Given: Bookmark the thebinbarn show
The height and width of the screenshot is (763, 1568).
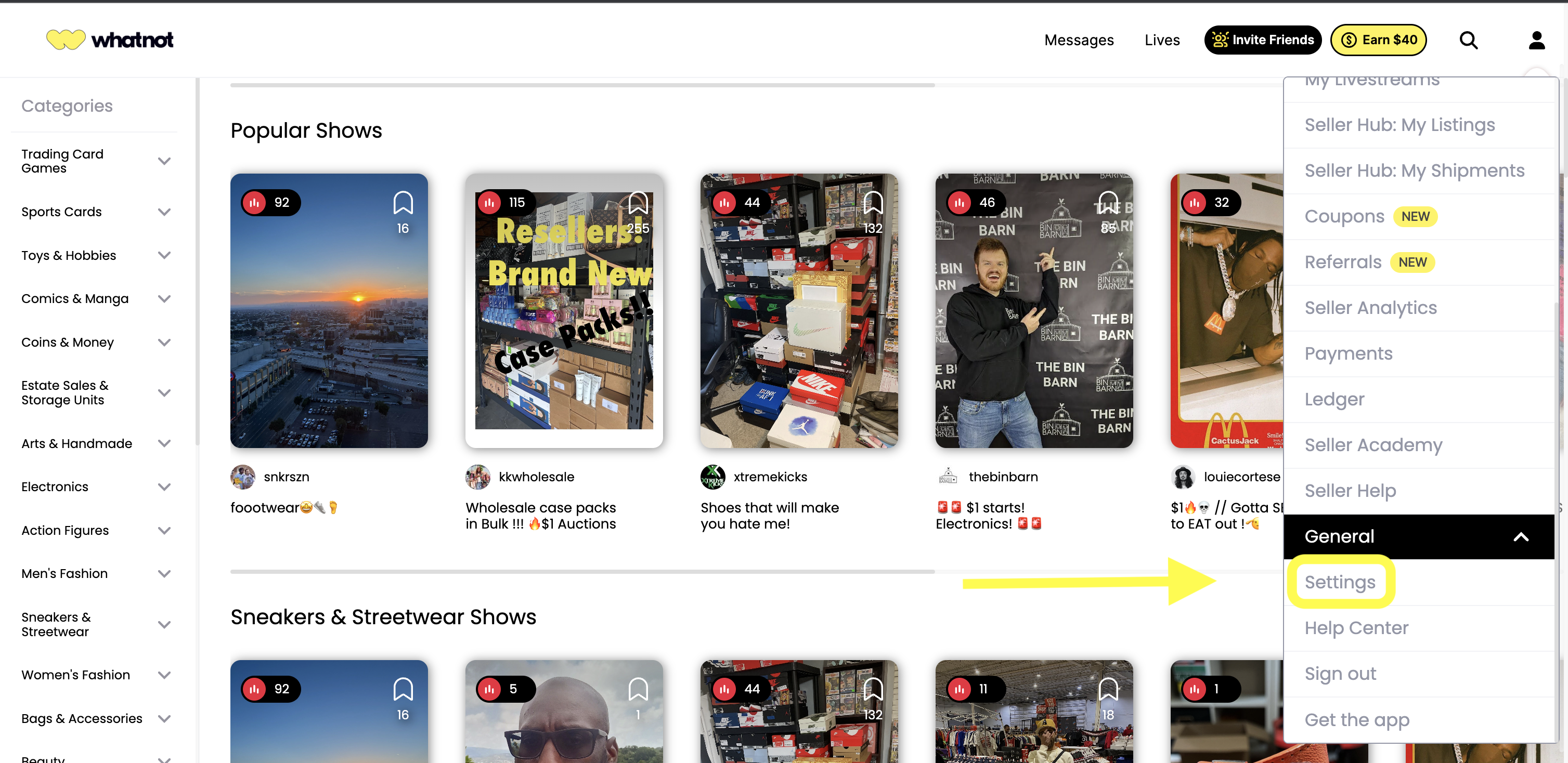Looking at the screenshot, I should pos(1108,203).
